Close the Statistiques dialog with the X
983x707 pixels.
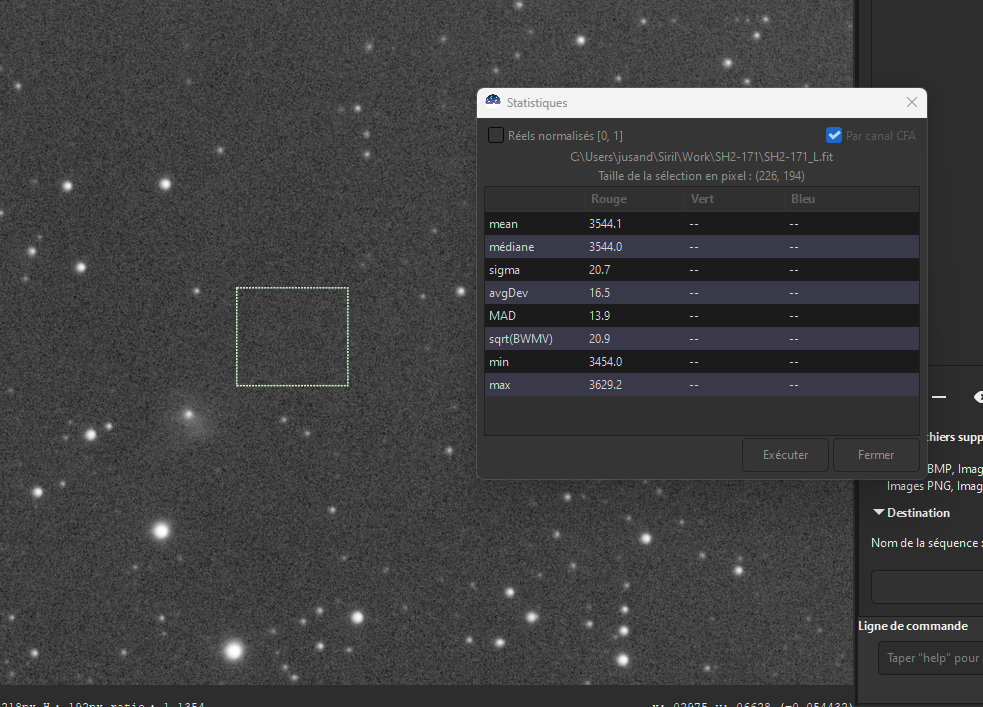tap(912, 102)
